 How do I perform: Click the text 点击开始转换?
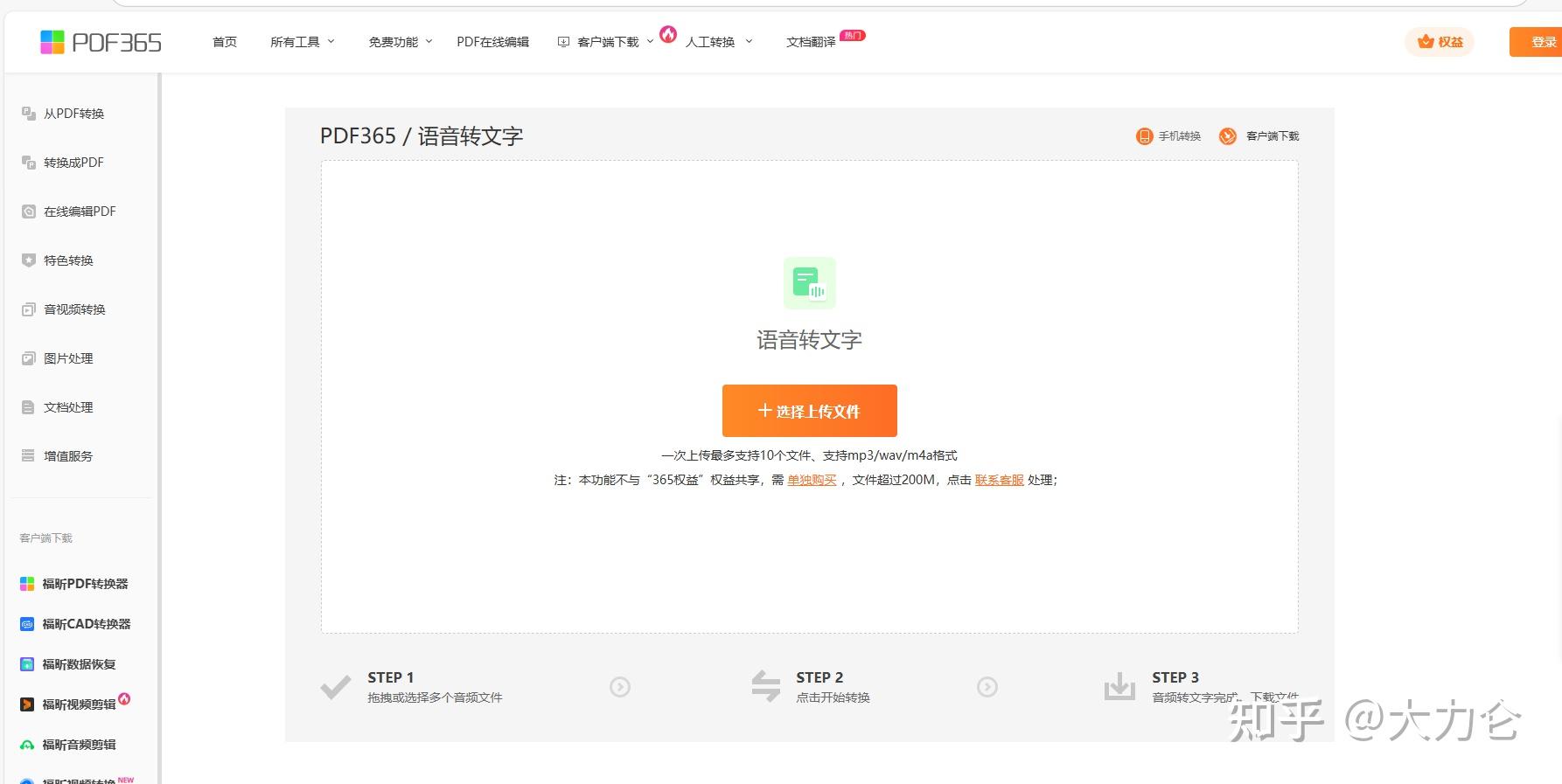pos(833,697)
